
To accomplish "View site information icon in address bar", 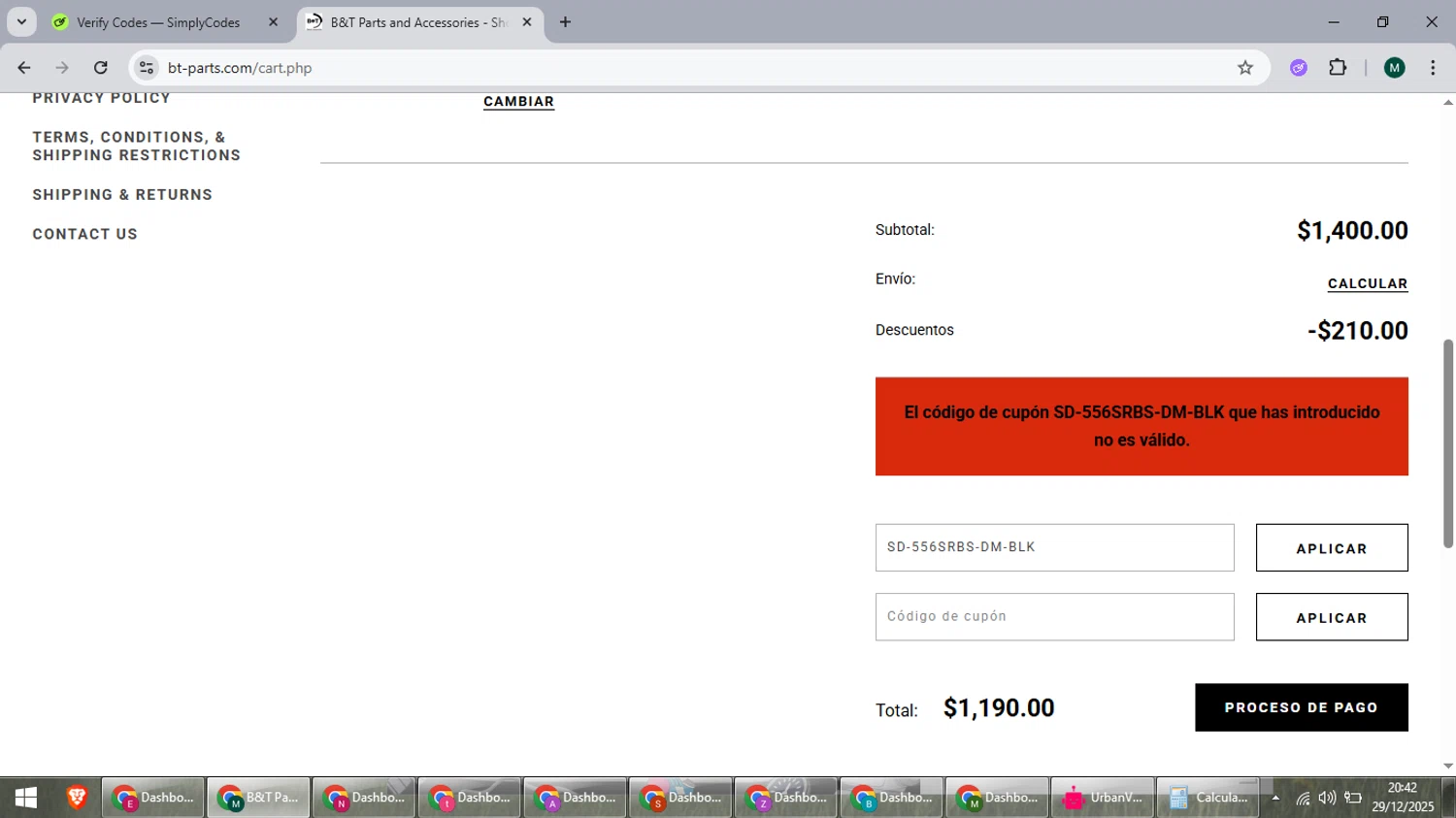I will coord(147,68).
